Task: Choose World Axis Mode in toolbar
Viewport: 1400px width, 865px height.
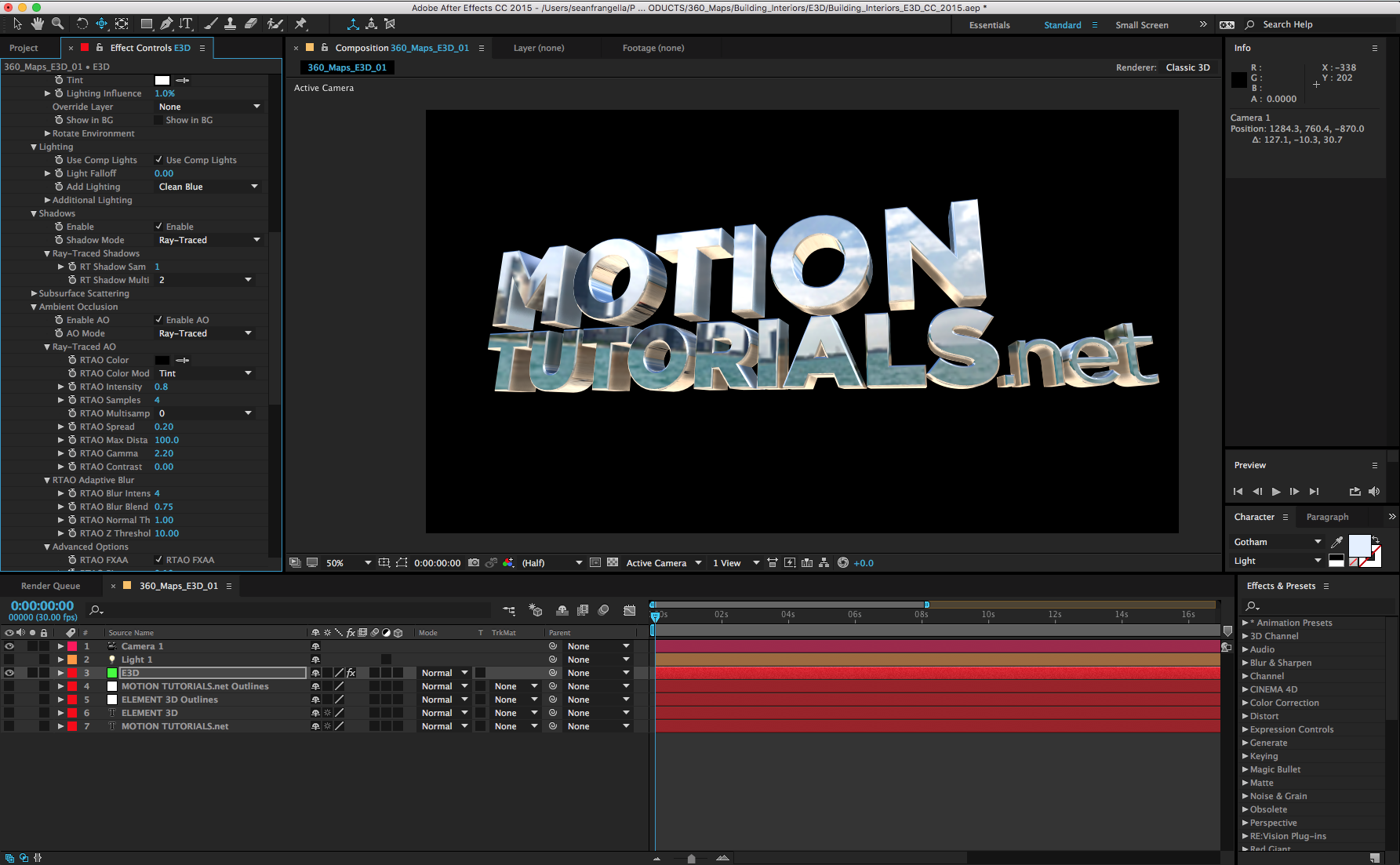Action: point(371,24)
